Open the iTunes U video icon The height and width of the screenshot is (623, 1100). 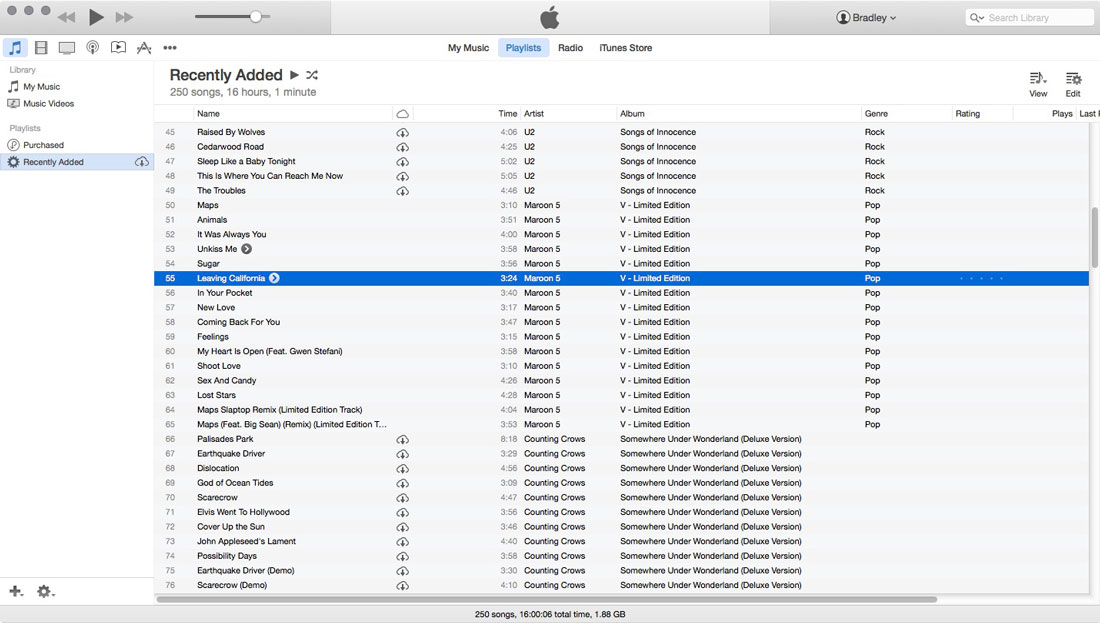[119, 47]
